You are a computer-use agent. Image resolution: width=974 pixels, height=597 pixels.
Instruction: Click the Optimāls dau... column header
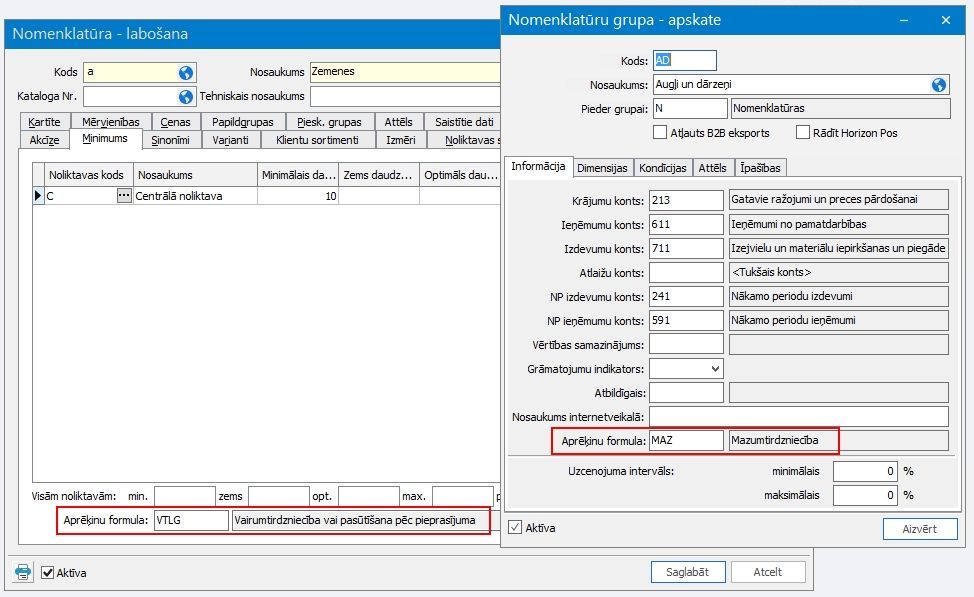[x=460, y=175]
